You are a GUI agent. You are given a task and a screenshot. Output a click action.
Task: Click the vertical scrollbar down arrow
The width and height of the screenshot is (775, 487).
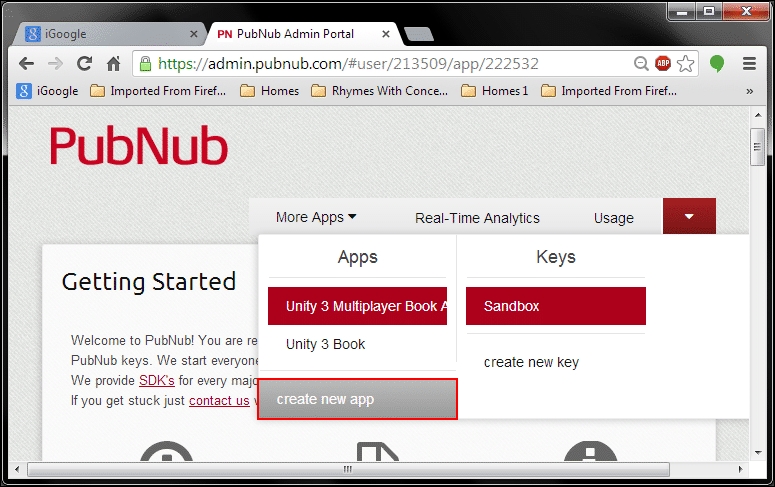coord(758,452)
